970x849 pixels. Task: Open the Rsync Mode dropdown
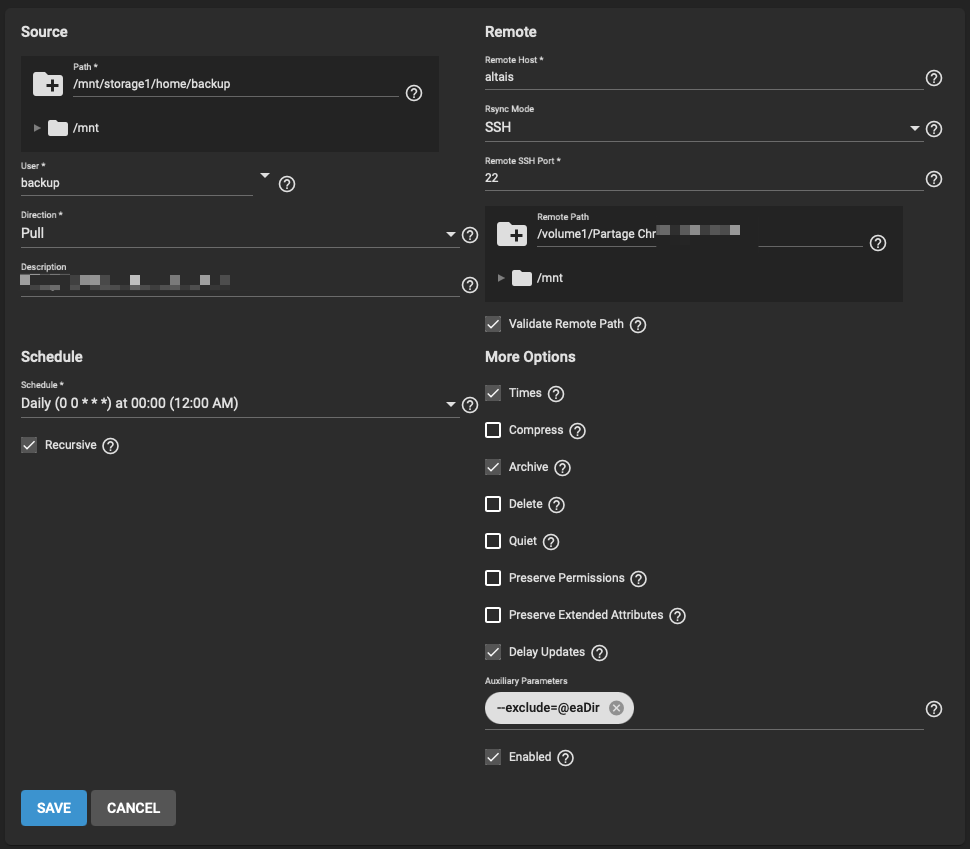point(704,127)
